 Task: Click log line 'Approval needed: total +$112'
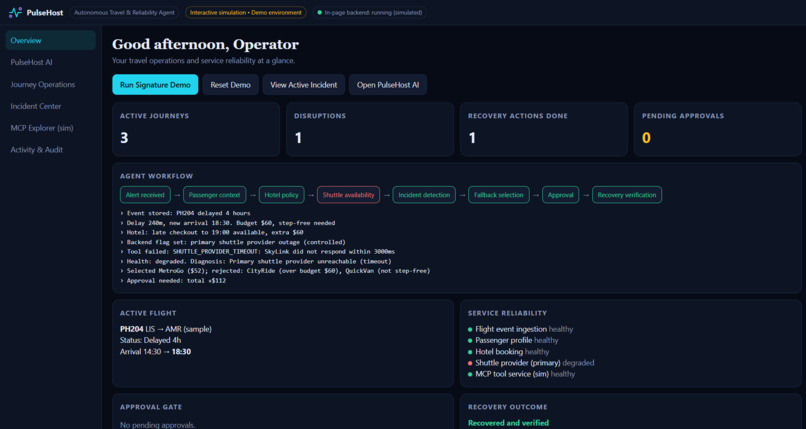[173, 281]
